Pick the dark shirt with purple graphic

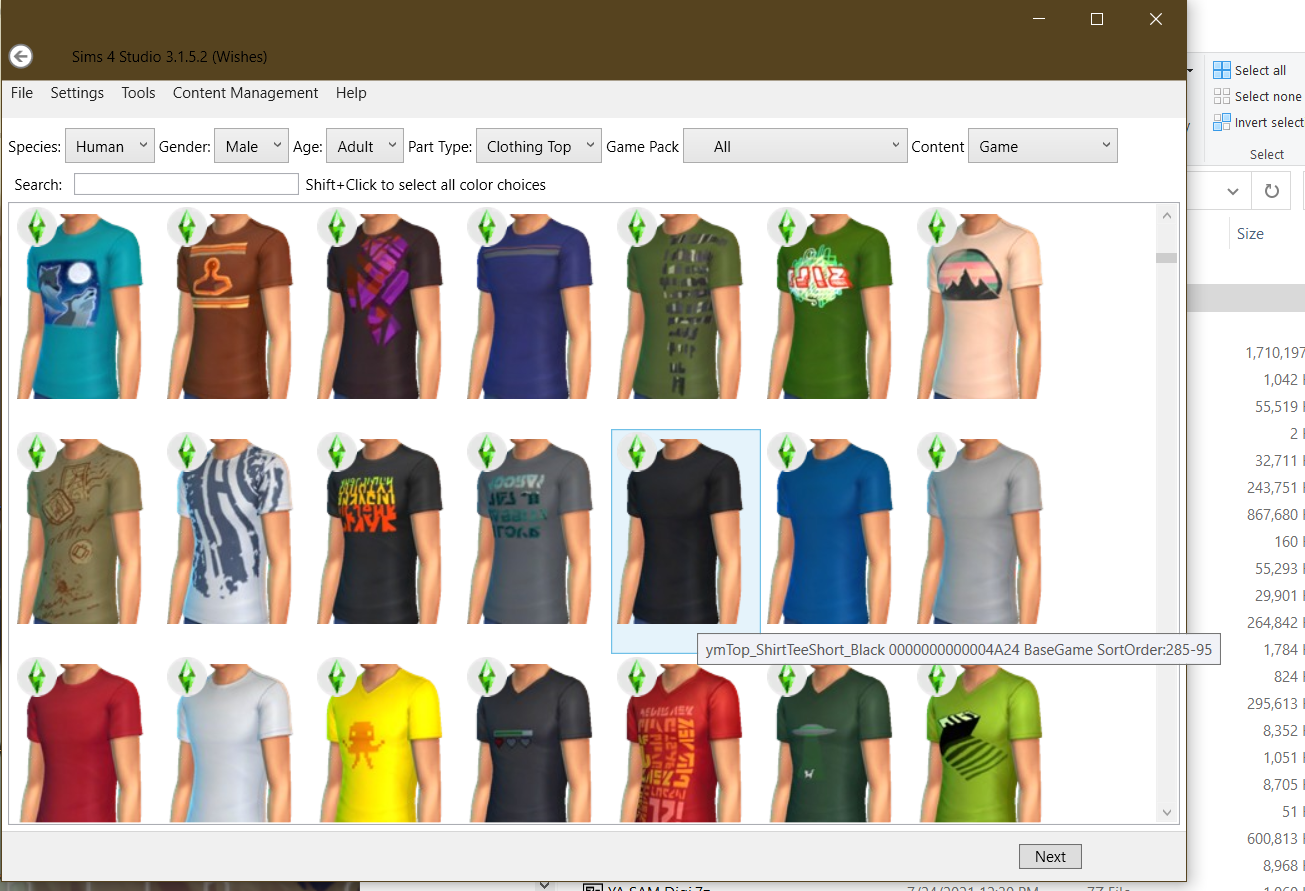point(380,304)
